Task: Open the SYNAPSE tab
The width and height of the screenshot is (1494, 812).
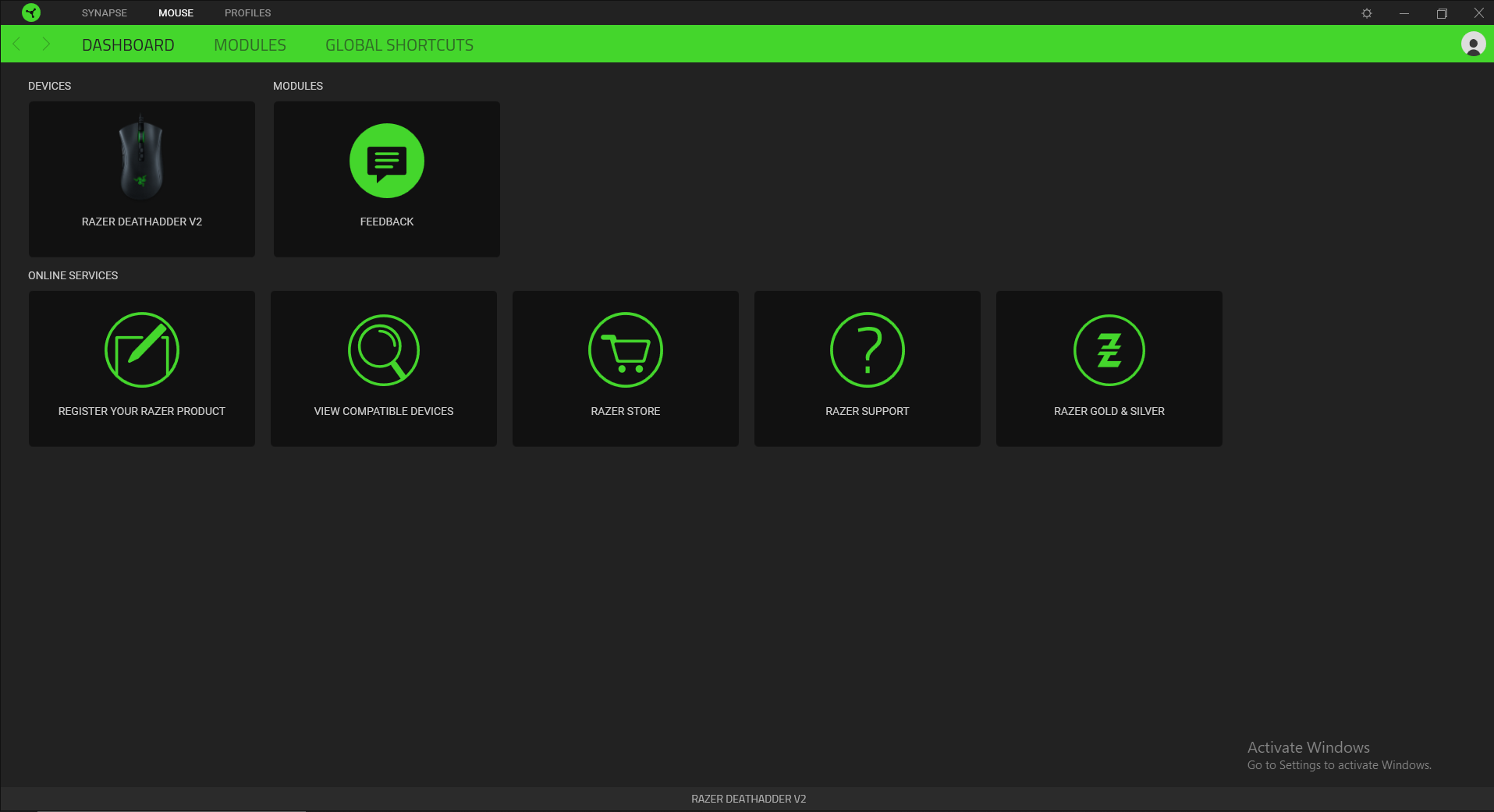Action: (x=104, y=13)
